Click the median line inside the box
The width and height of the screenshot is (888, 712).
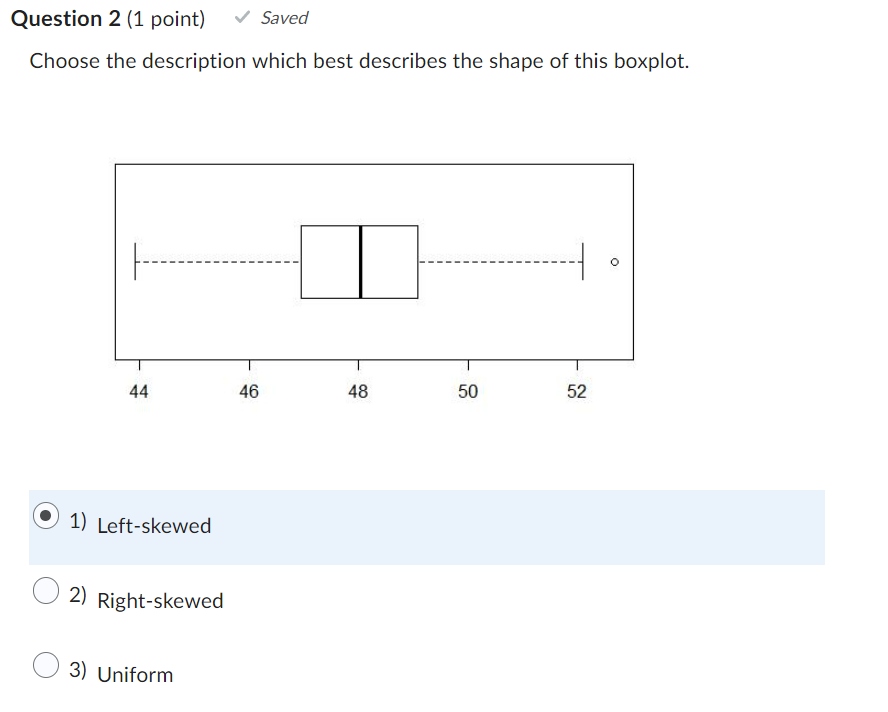360,261
